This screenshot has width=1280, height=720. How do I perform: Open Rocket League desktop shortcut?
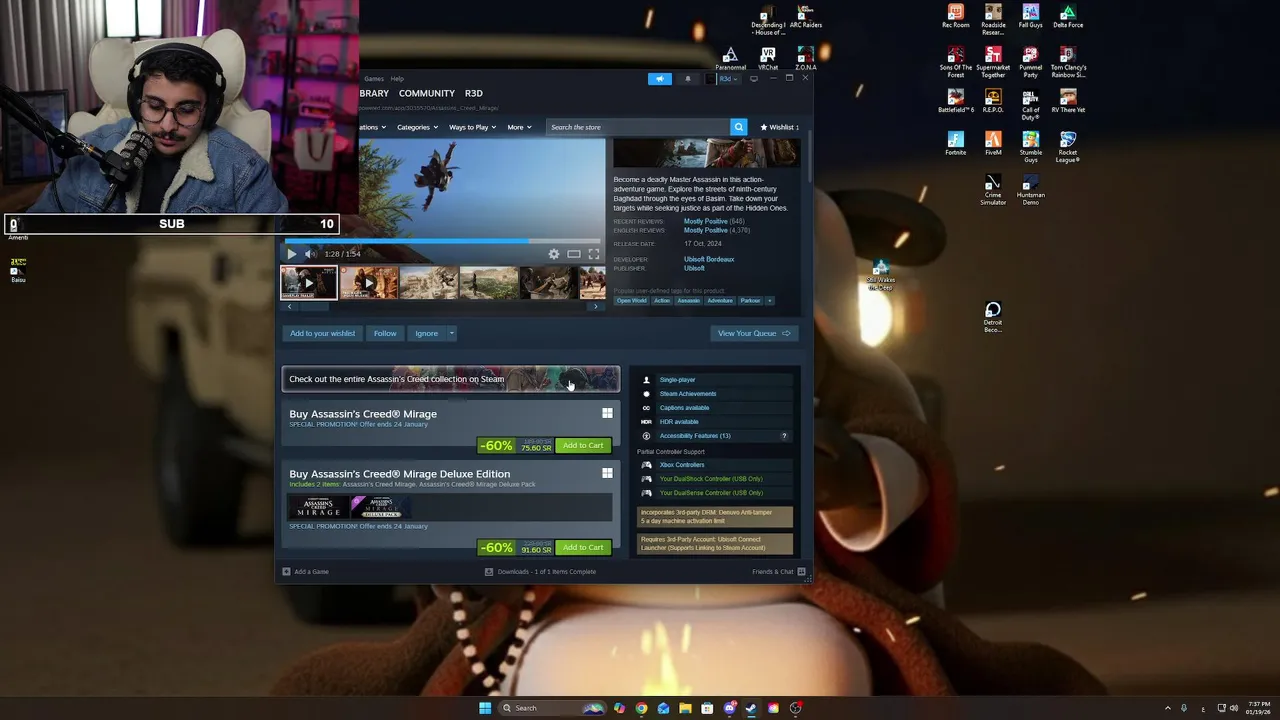click(x=1068, y=147)
